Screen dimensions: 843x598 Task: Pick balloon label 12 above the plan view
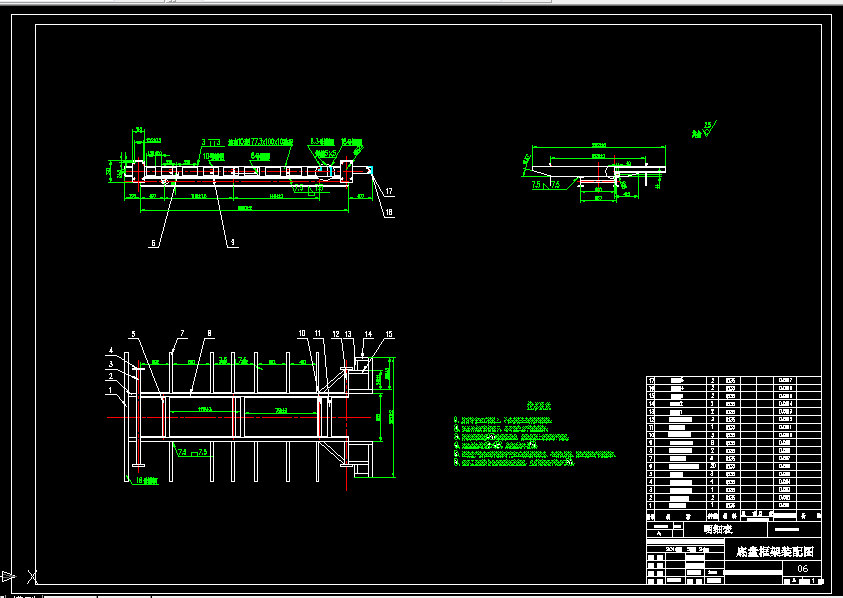pyautogui.click(x=336, y=334)
